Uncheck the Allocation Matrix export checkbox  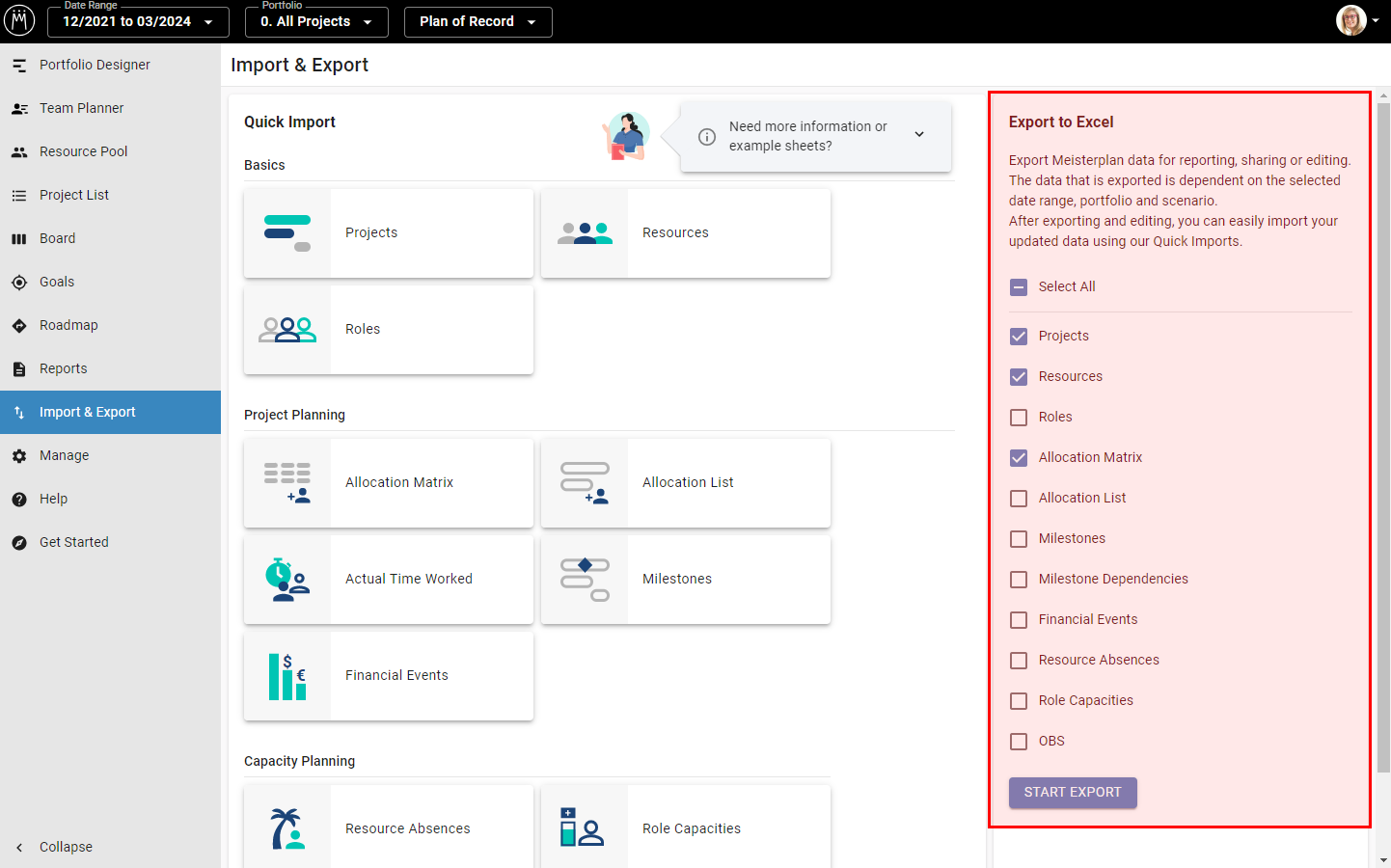[x=1019, y=458]
